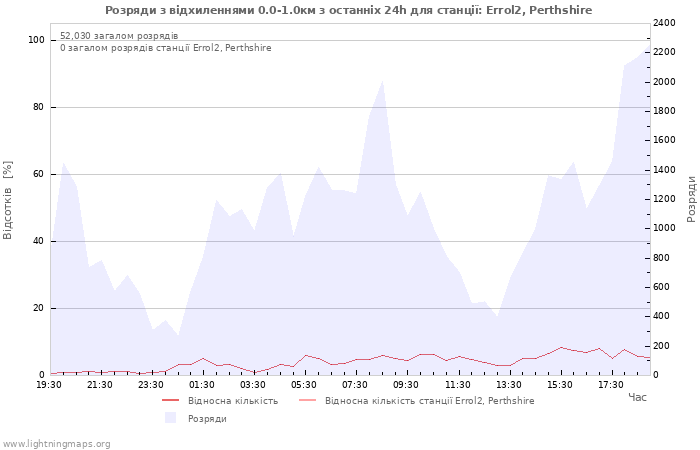Click the 19:30 time axis label
The width and height of the screenshot is (700, 450).
[x=49, y=385]
